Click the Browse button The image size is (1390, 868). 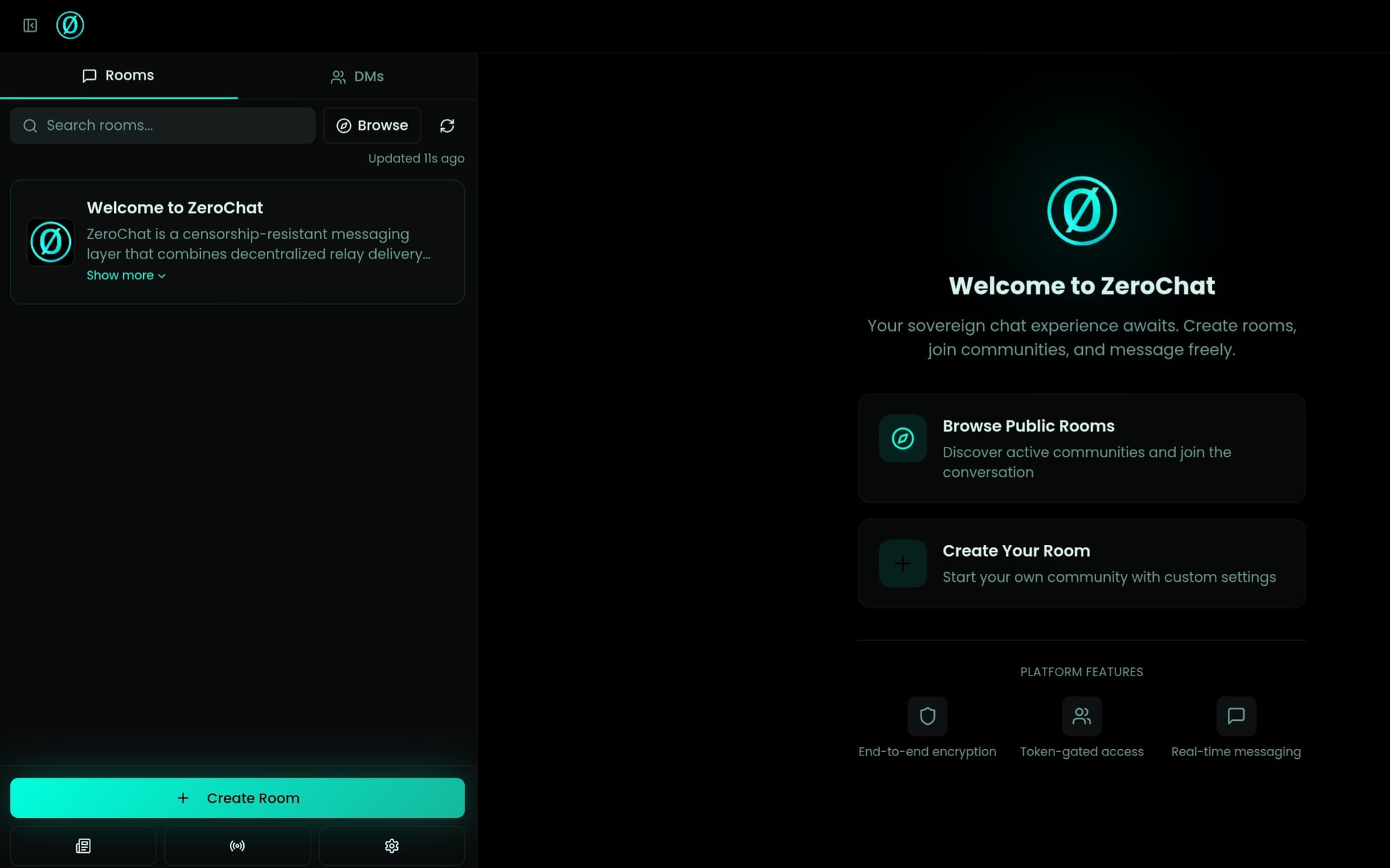pyautogui.click(x=372, y=126)
